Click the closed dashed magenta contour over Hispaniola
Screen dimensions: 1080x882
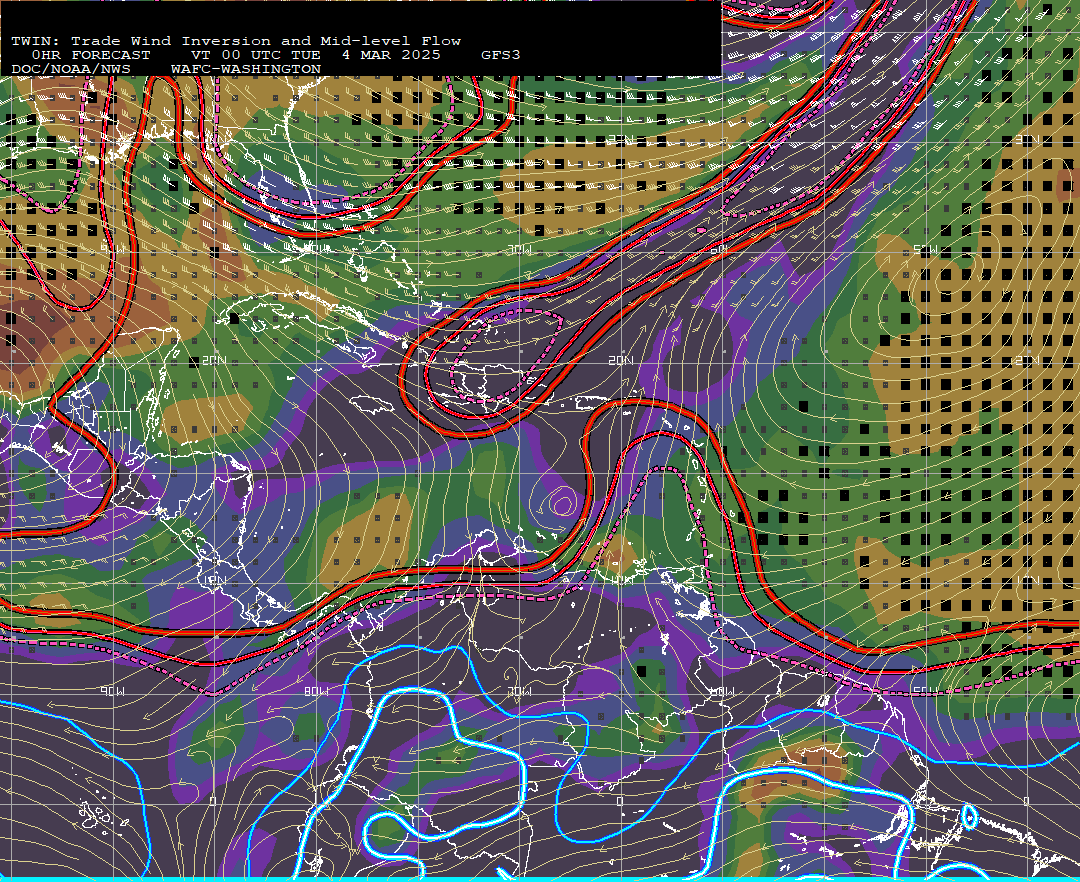point(507,355)
